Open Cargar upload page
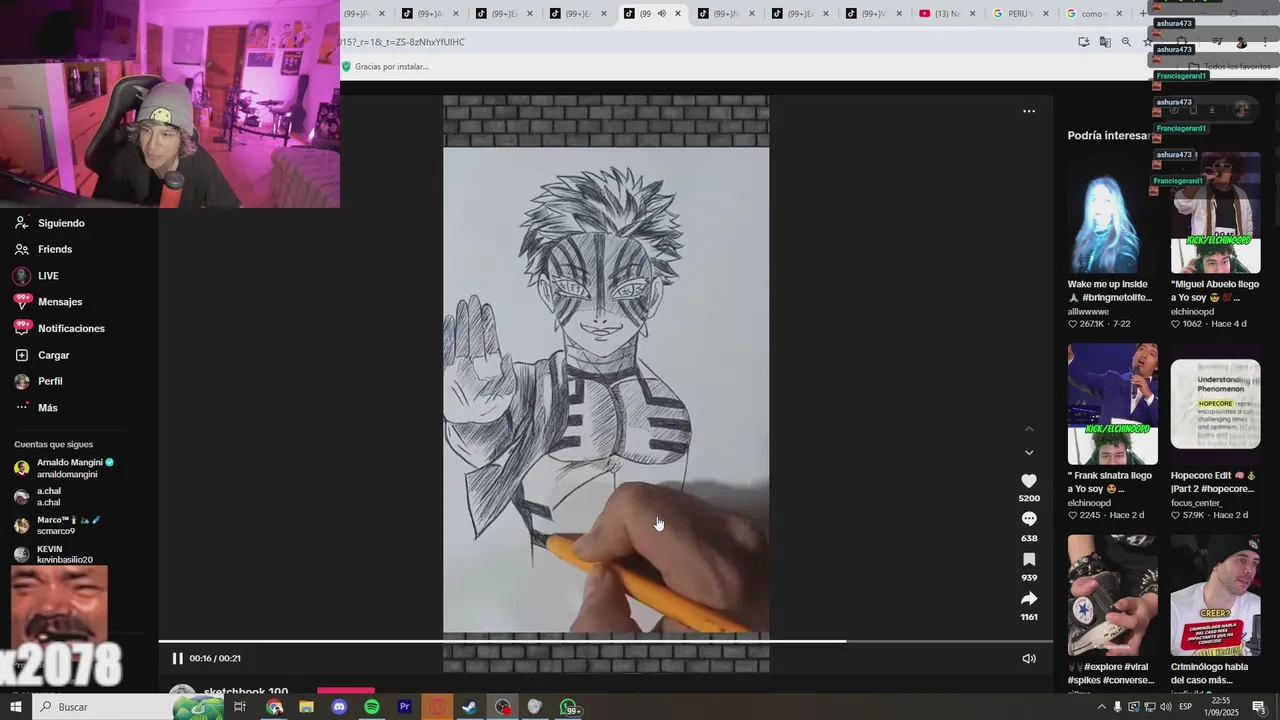1280x720 pixels. click(53, 355)
